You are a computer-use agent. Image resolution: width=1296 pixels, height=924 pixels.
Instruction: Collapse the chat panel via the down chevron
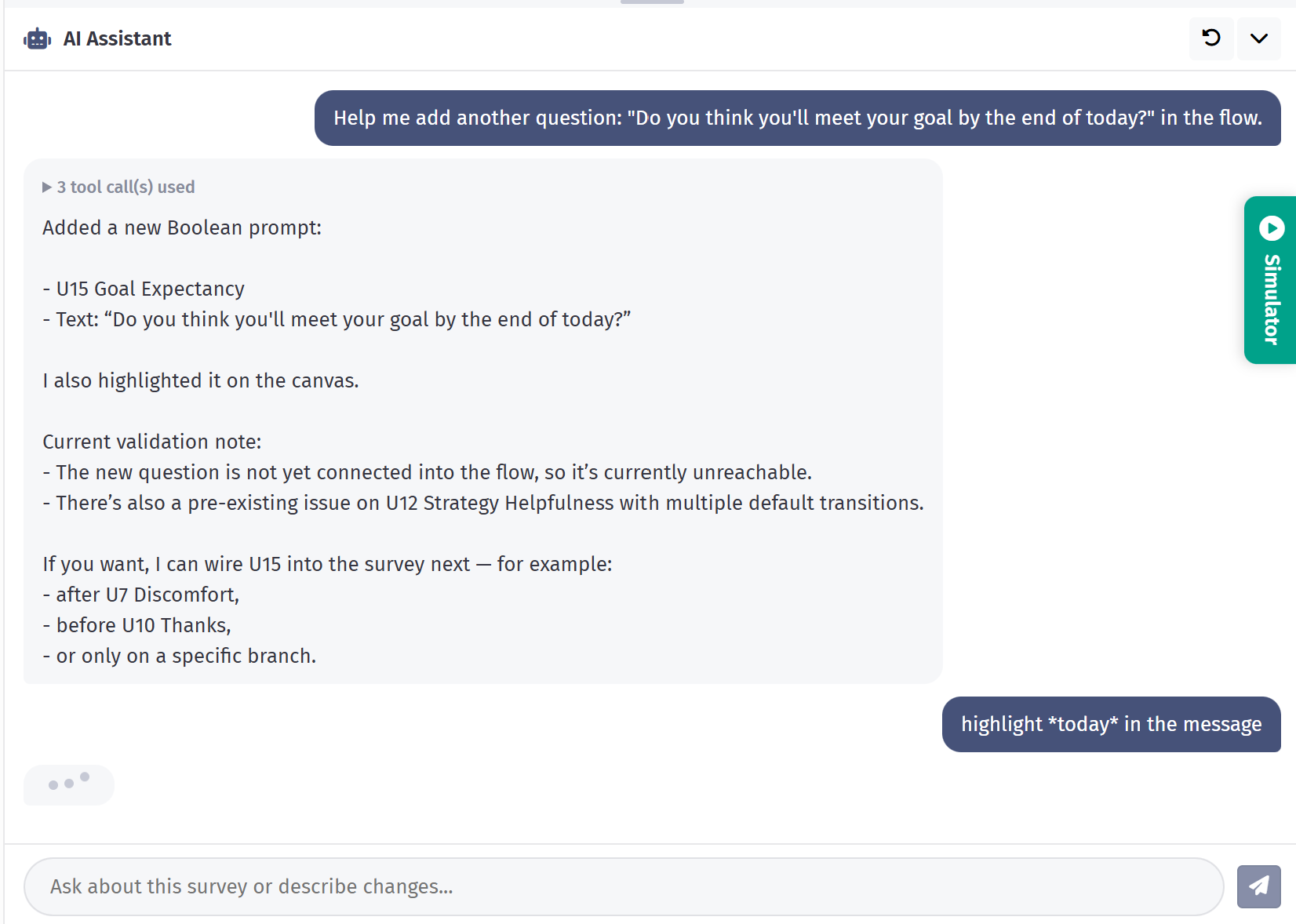point(1258,38)
